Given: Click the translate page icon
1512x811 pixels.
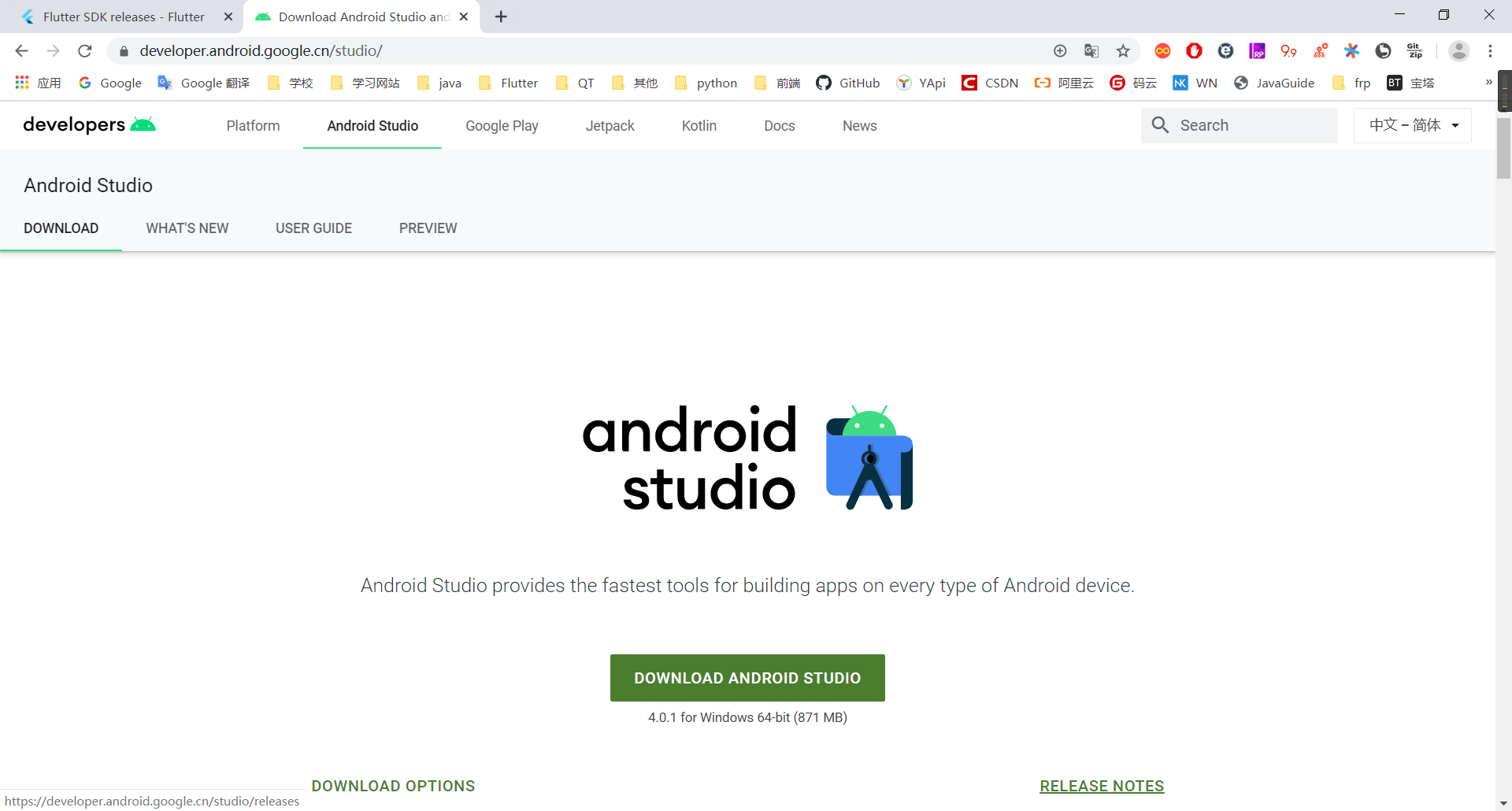Looking at the screenshot, I should click(1091, 51).
